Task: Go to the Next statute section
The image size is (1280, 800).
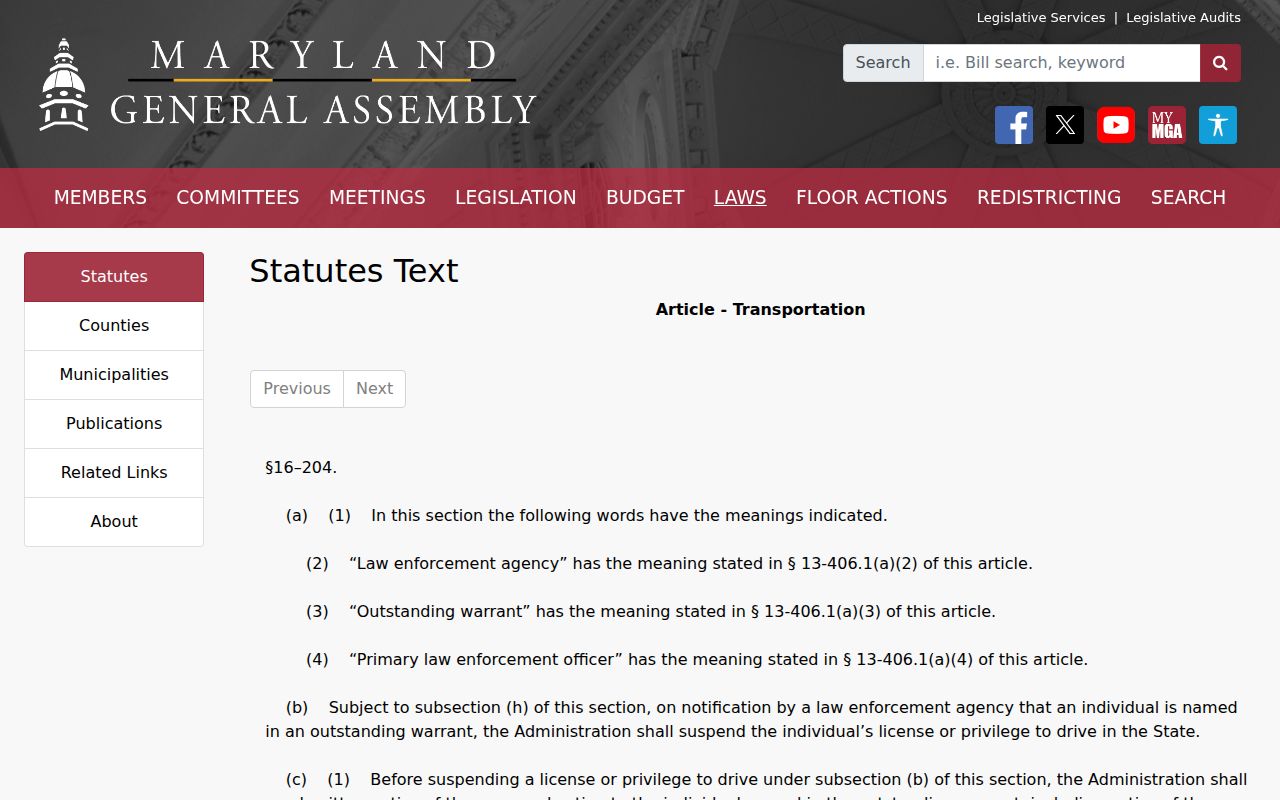Action: [x=375, y=389]
